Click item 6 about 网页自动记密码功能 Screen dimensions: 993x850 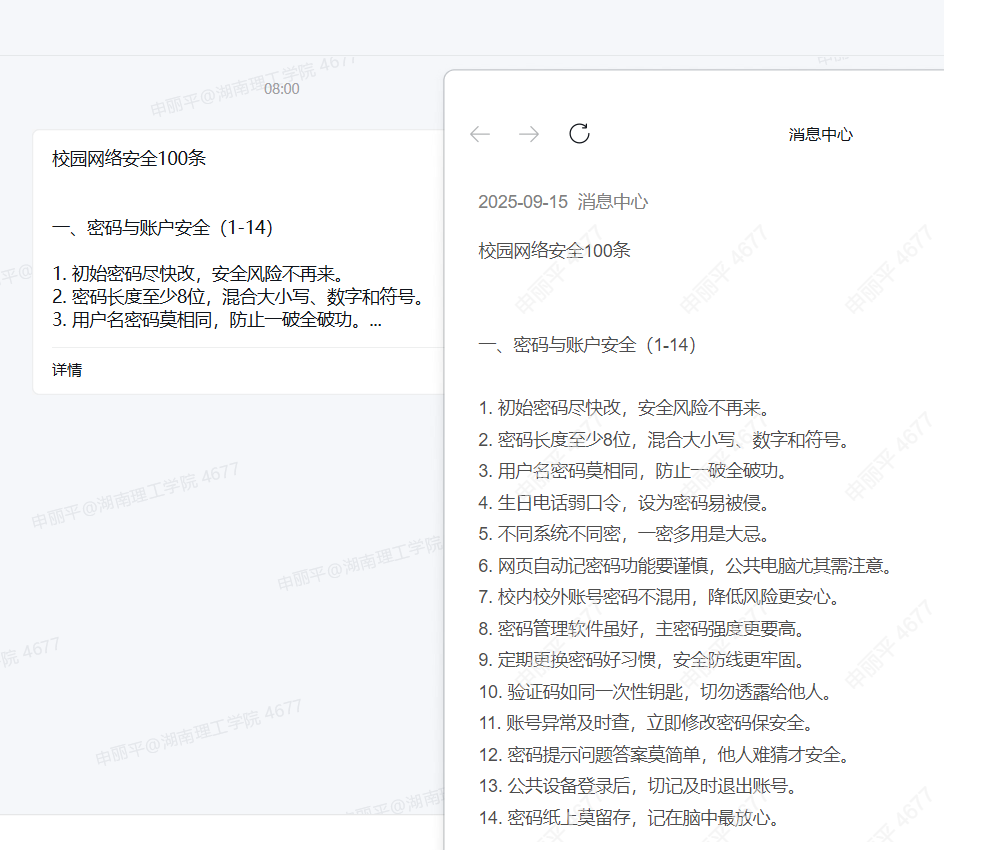pyautogui.click(x=684, y=566)
